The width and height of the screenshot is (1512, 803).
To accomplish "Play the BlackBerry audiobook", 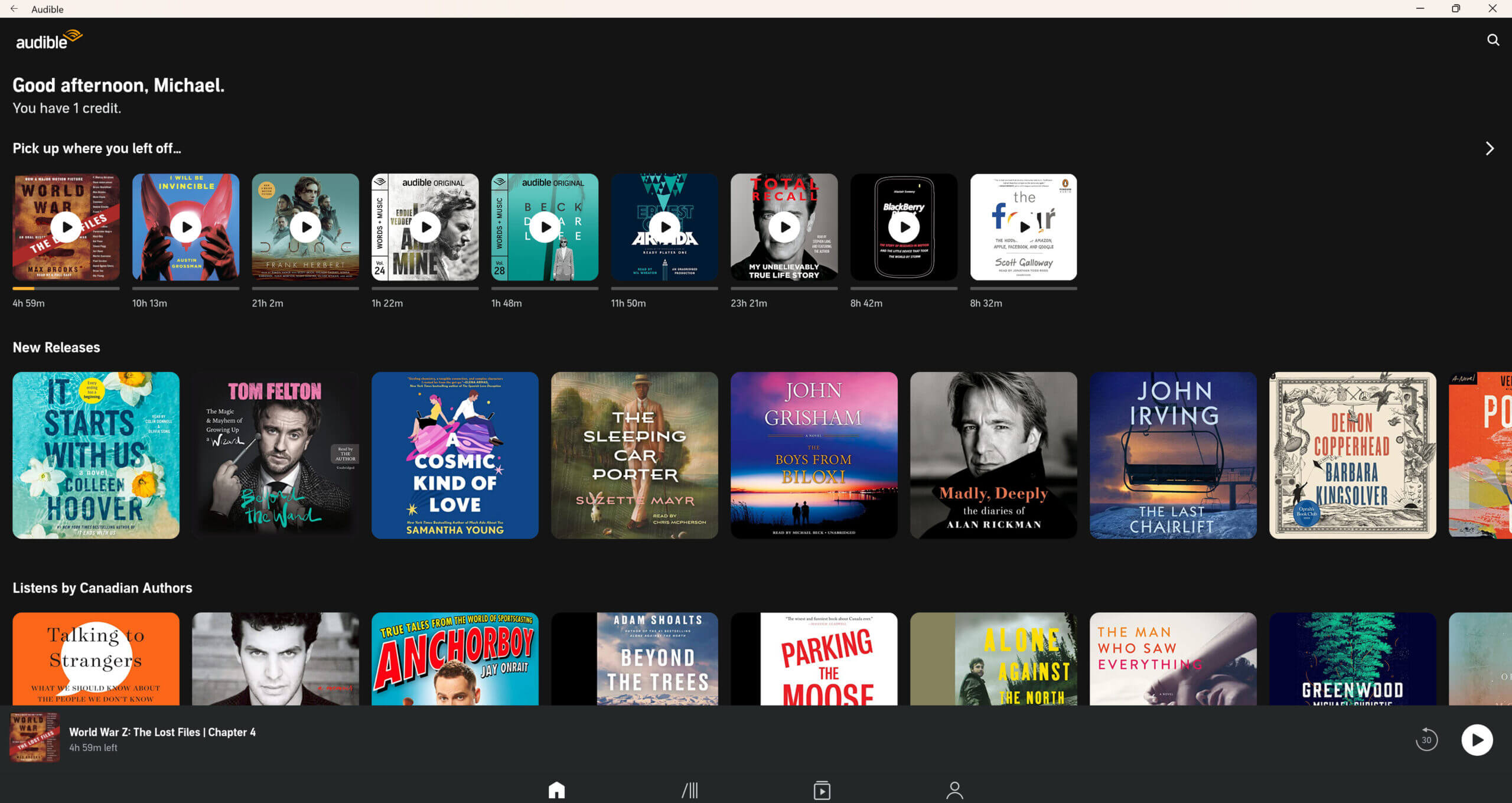I will click(x=904, y=227).
